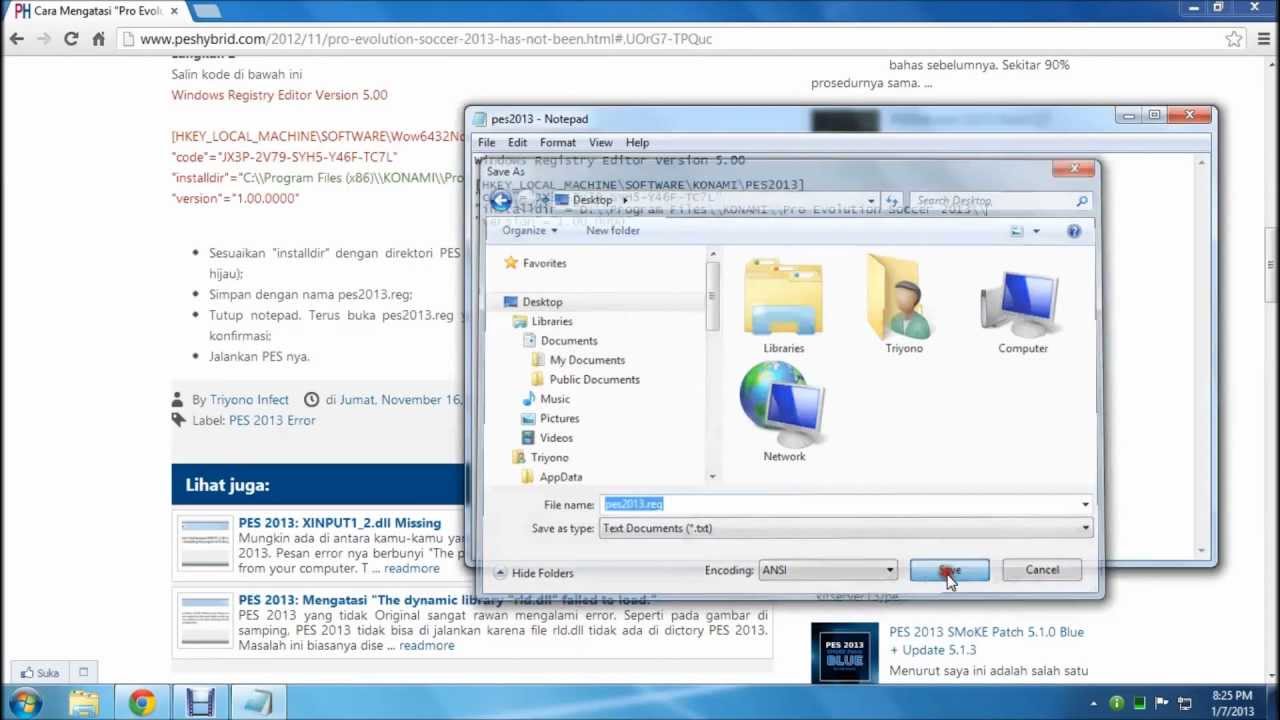Reload the page in Chrome
The image size is (1280, 720).
(71, 39)
